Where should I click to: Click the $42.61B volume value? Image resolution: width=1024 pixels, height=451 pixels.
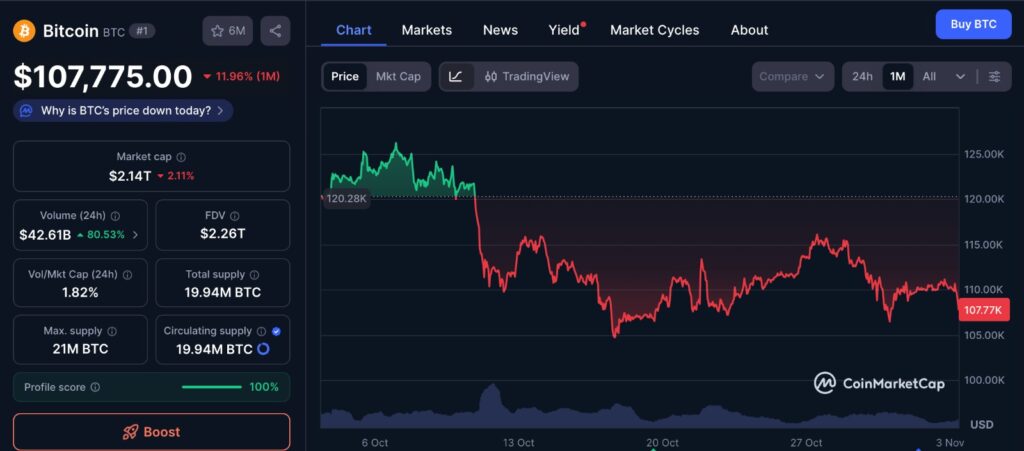tap(45, 235)
